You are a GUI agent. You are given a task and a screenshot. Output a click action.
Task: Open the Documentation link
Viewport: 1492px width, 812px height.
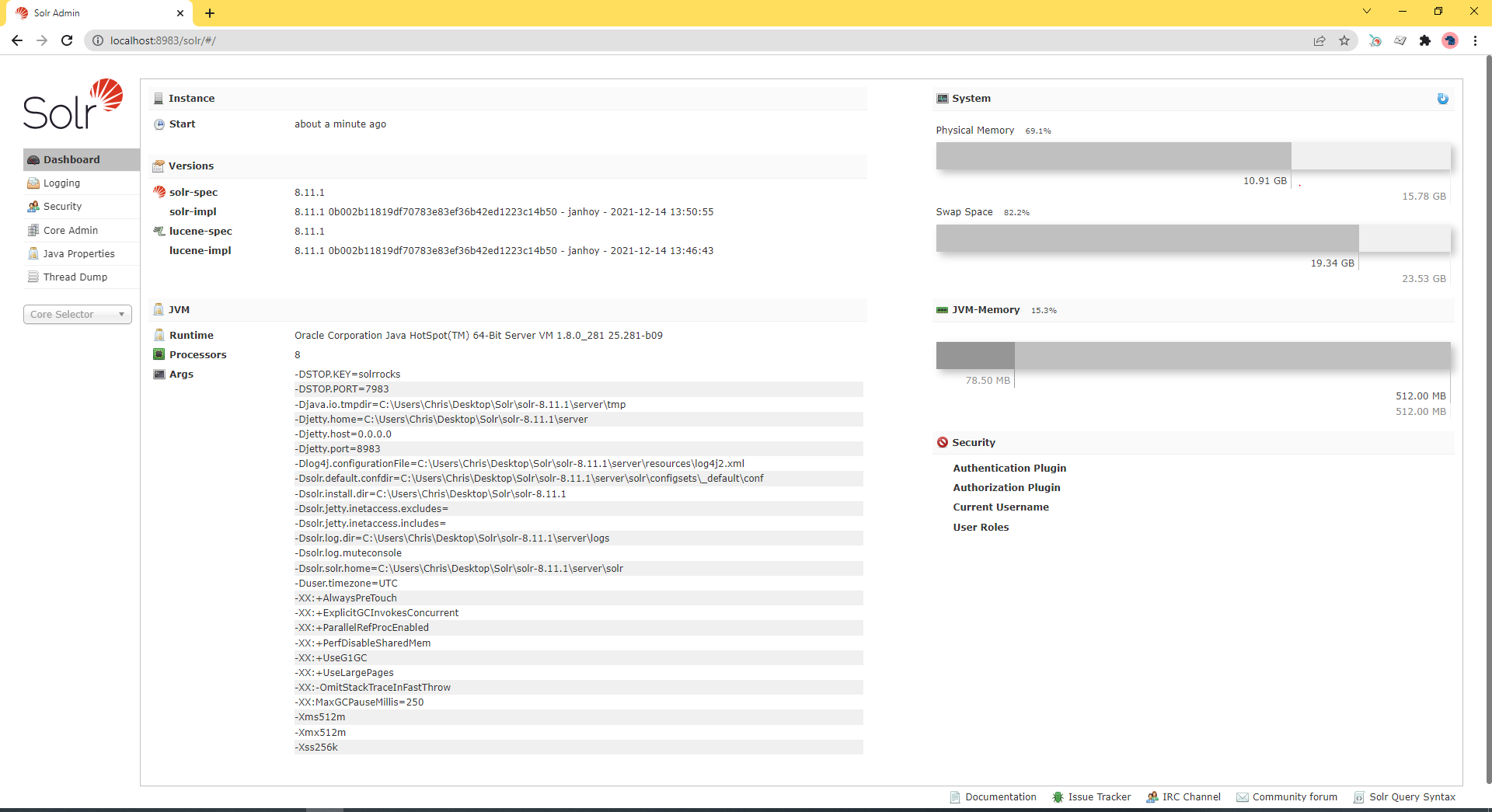coord(993,797)
